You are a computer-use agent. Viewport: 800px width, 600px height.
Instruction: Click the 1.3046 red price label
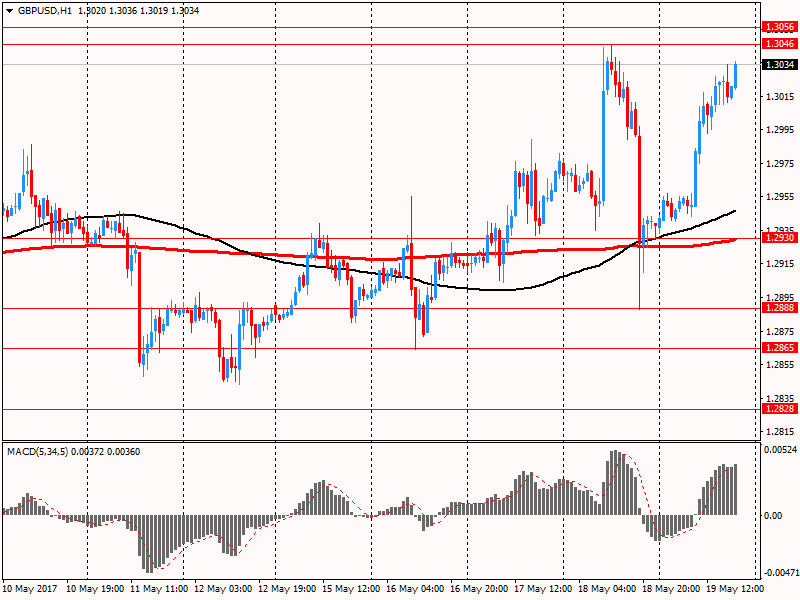click(x=780, y=44)
